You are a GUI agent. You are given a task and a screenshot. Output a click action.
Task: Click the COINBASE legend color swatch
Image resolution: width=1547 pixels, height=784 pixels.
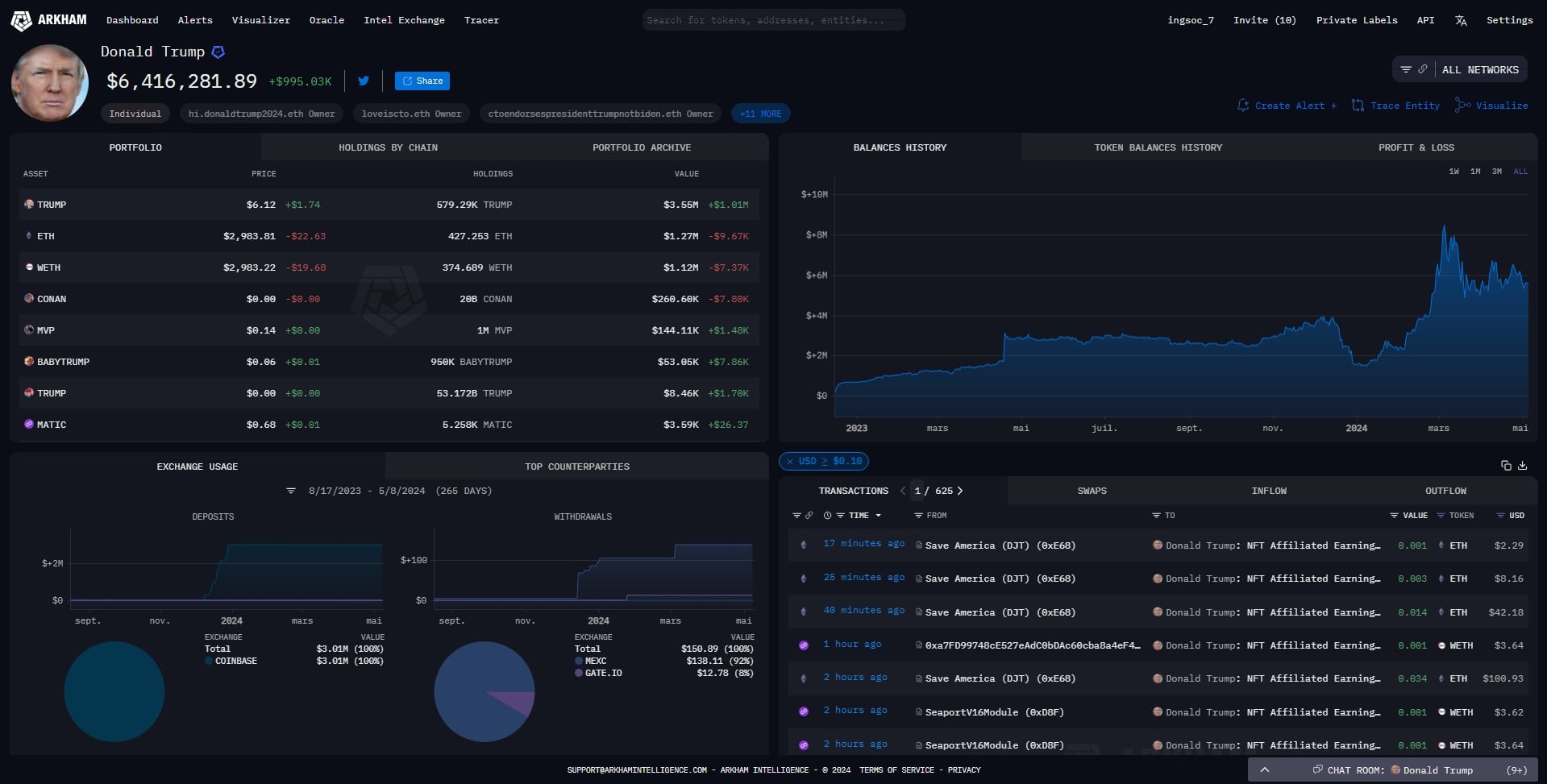click(x=209, y=661)
